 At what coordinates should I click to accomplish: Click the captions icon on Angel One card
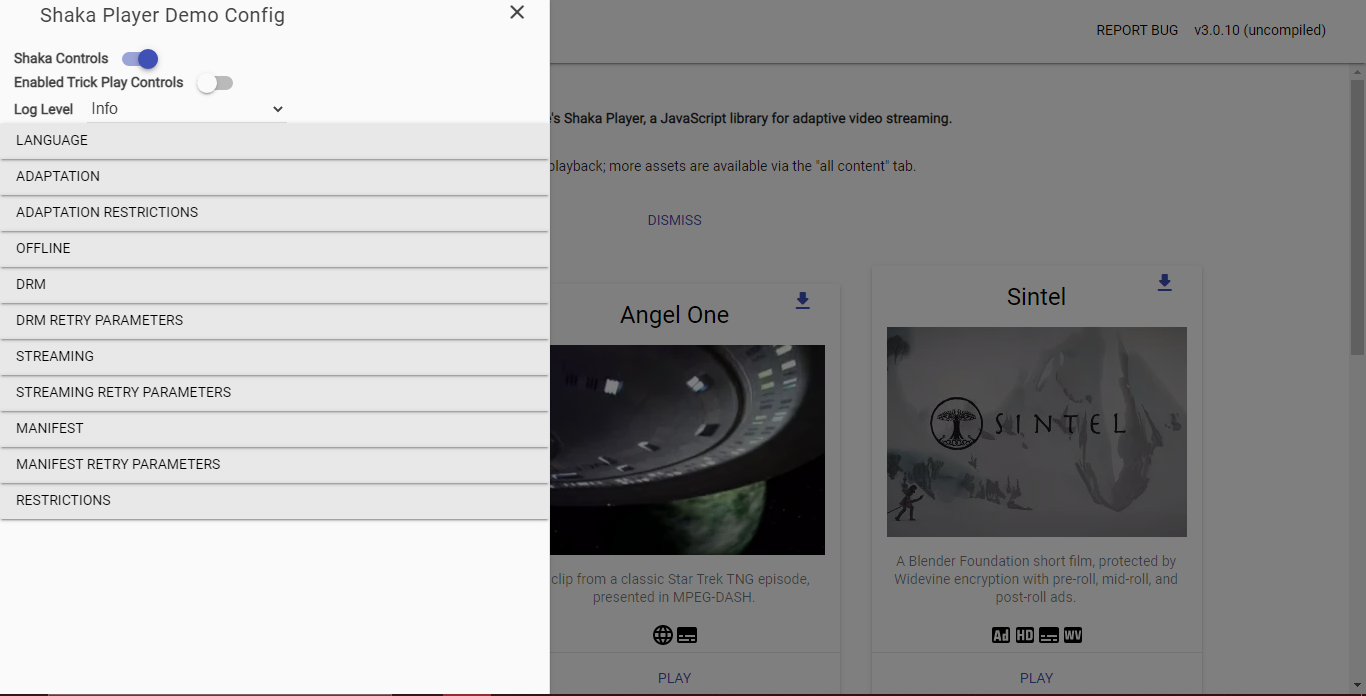coord(687,634)
